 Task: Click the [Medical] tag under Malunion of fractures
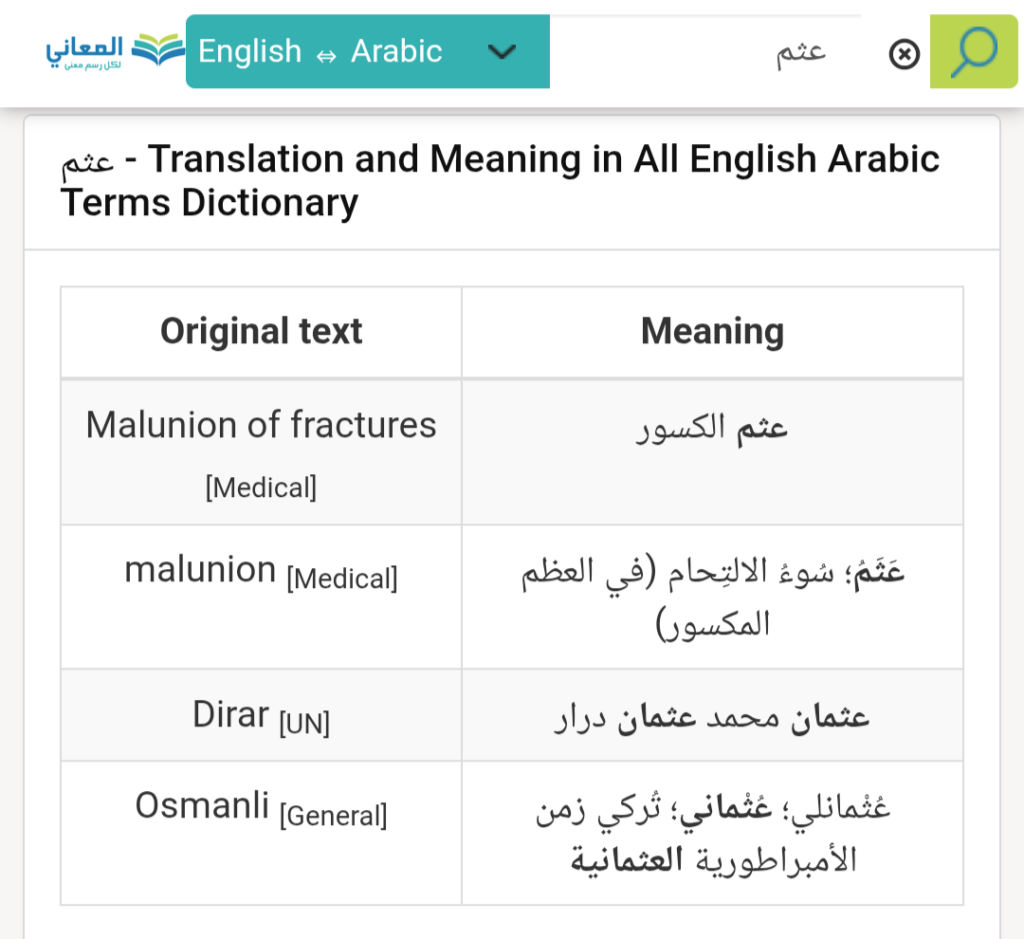(x=261, y=488)
